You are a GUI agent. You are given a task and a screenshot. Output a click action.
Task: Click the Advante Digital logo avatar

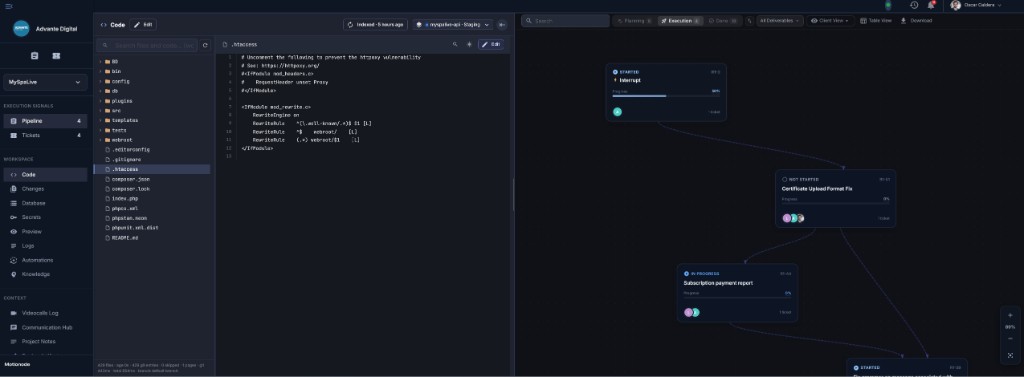21,28
